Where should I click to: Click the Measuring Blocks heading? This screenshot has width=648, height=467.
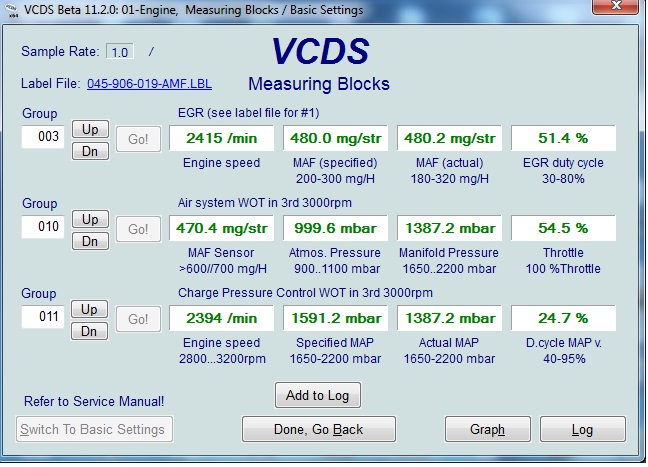(x=319, y=84)
